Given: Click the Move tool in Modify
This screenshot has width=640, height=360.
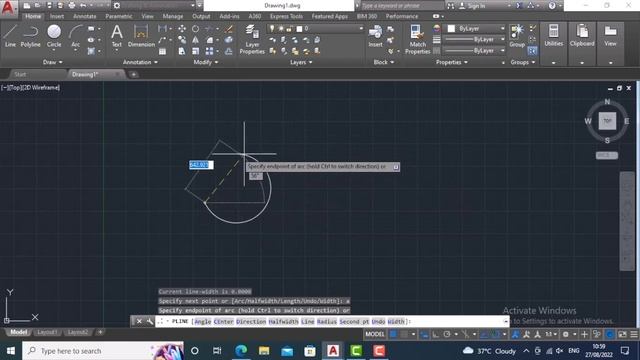Looking at the screenshot, I should [x=182, y=29].
